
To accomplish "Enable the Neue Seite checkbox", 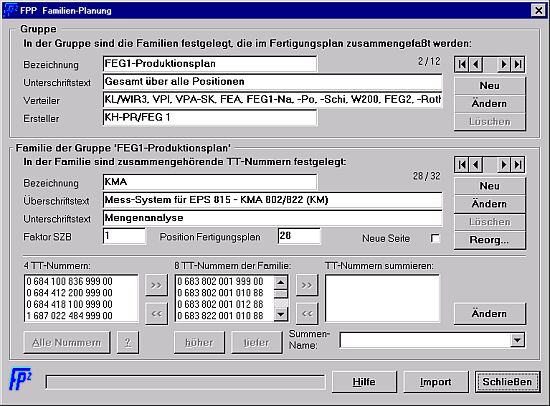I will (435, 238).
